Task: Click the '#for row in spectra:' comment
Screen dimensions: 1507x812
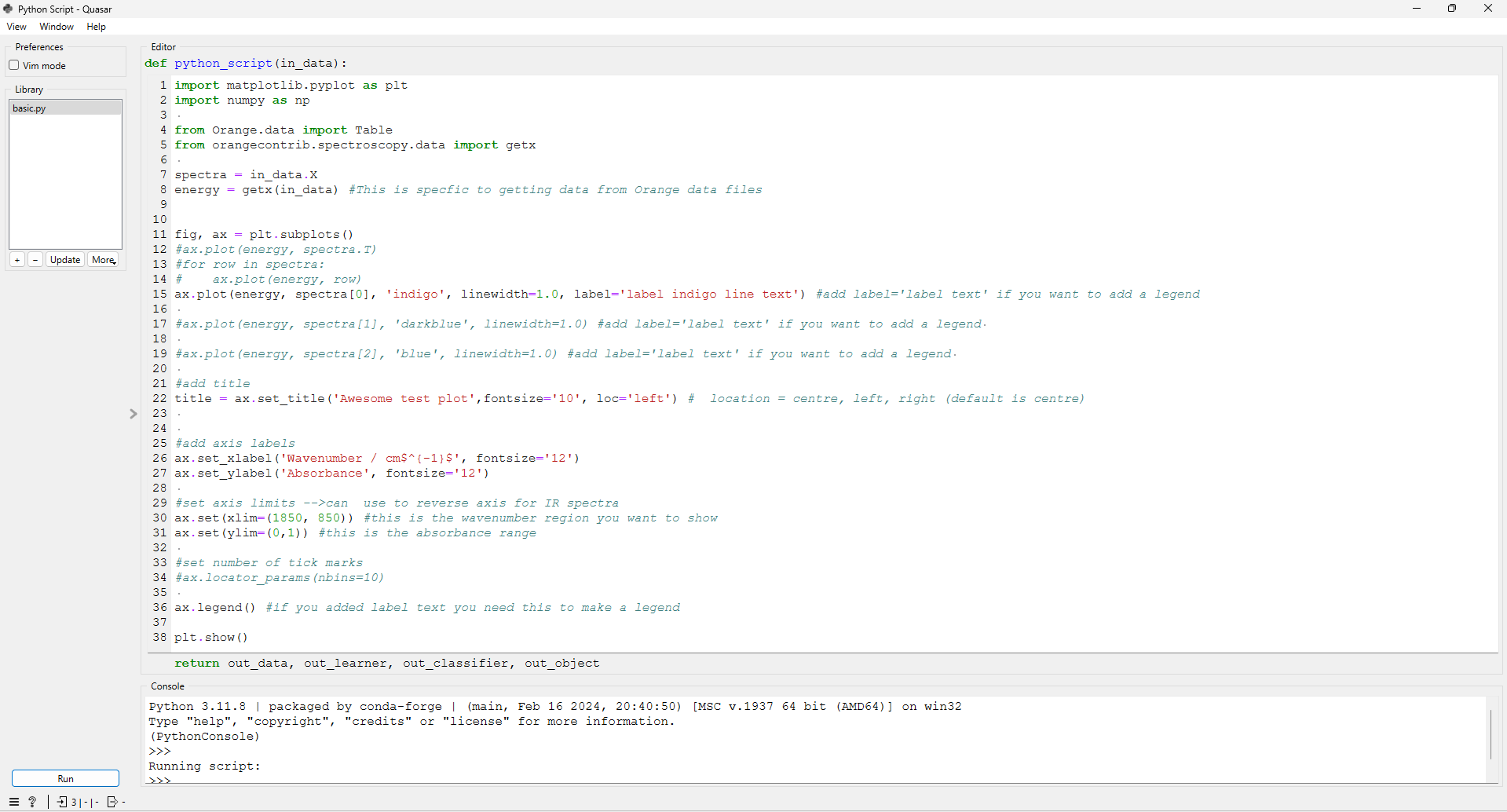Action: [250, 264]
